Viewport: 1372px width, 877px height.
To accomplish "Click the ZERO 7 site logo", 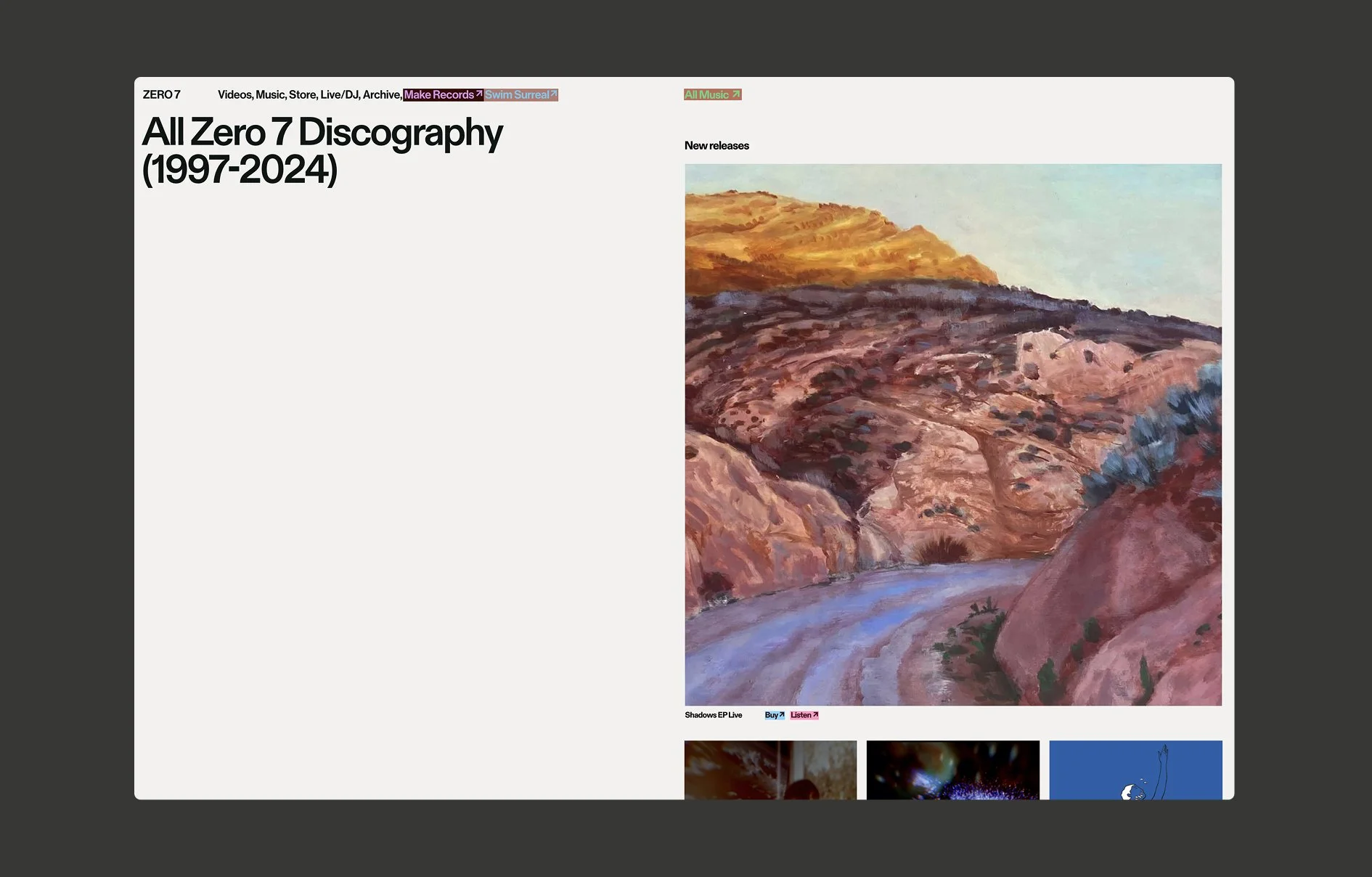I will coord(161,94).
